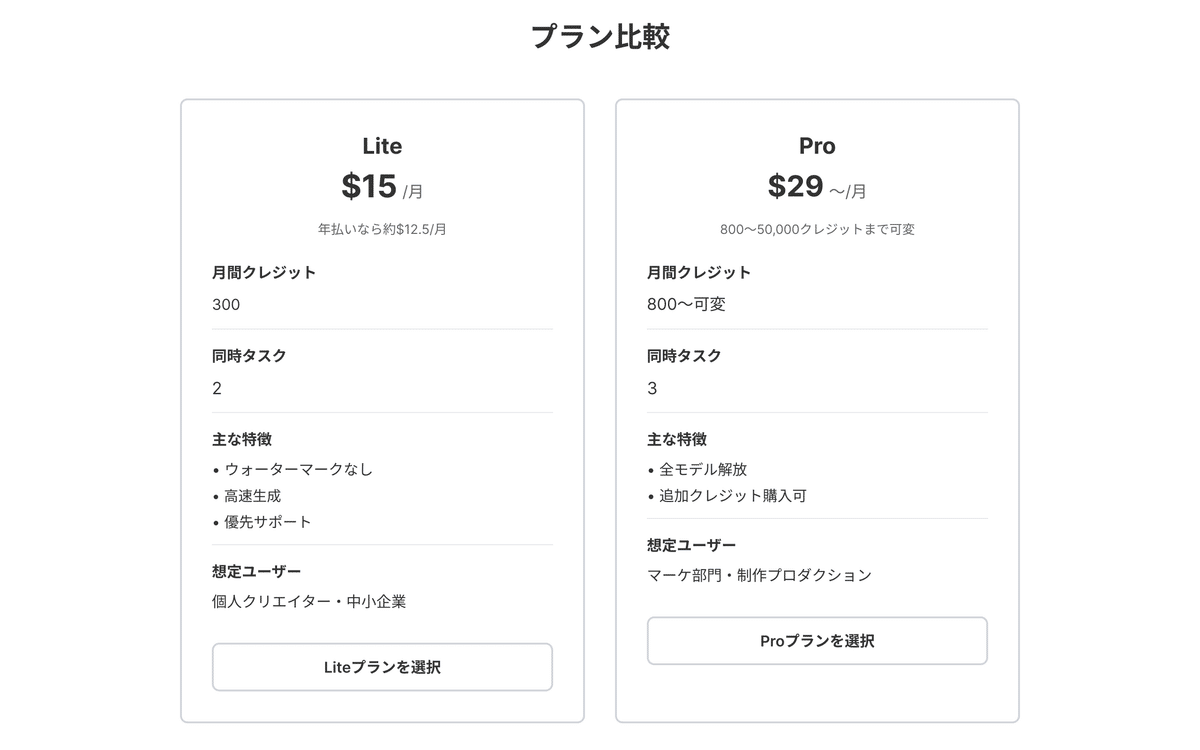Click the 全モデル解放 feature item

[703, 469]
